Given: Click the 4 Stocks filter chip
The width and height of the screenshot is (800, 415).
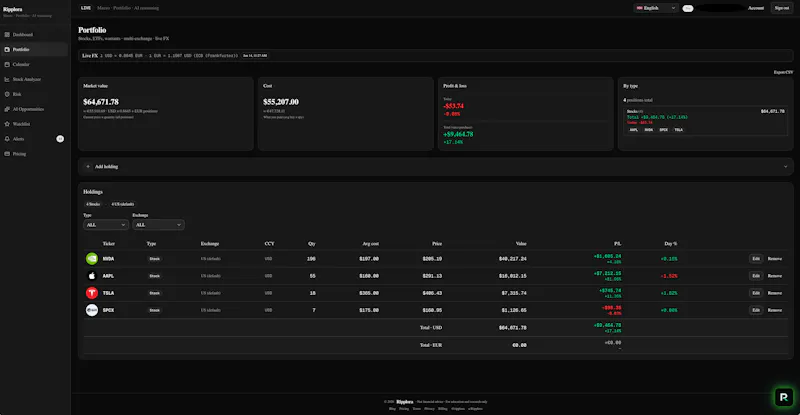Looking at the screenshot, I should [93, 204].
